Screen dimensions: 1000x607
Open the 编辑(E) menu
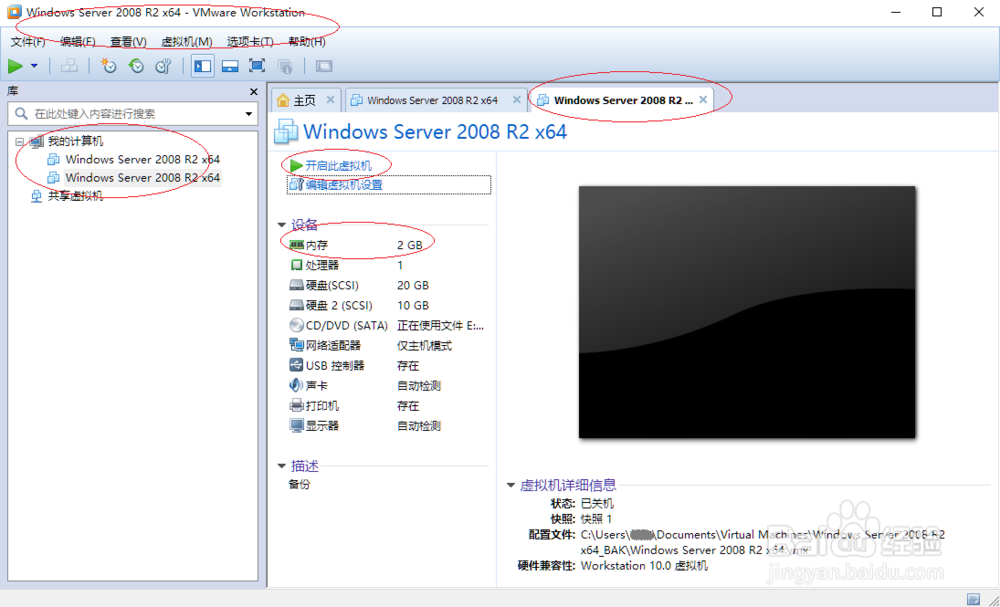[x=77, y=41]
